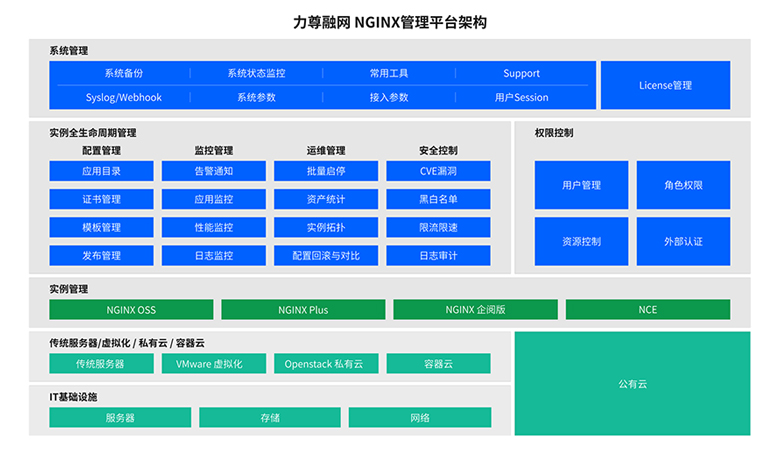
Task: Click the 应用目录 box
Action: tap(101, 171)
